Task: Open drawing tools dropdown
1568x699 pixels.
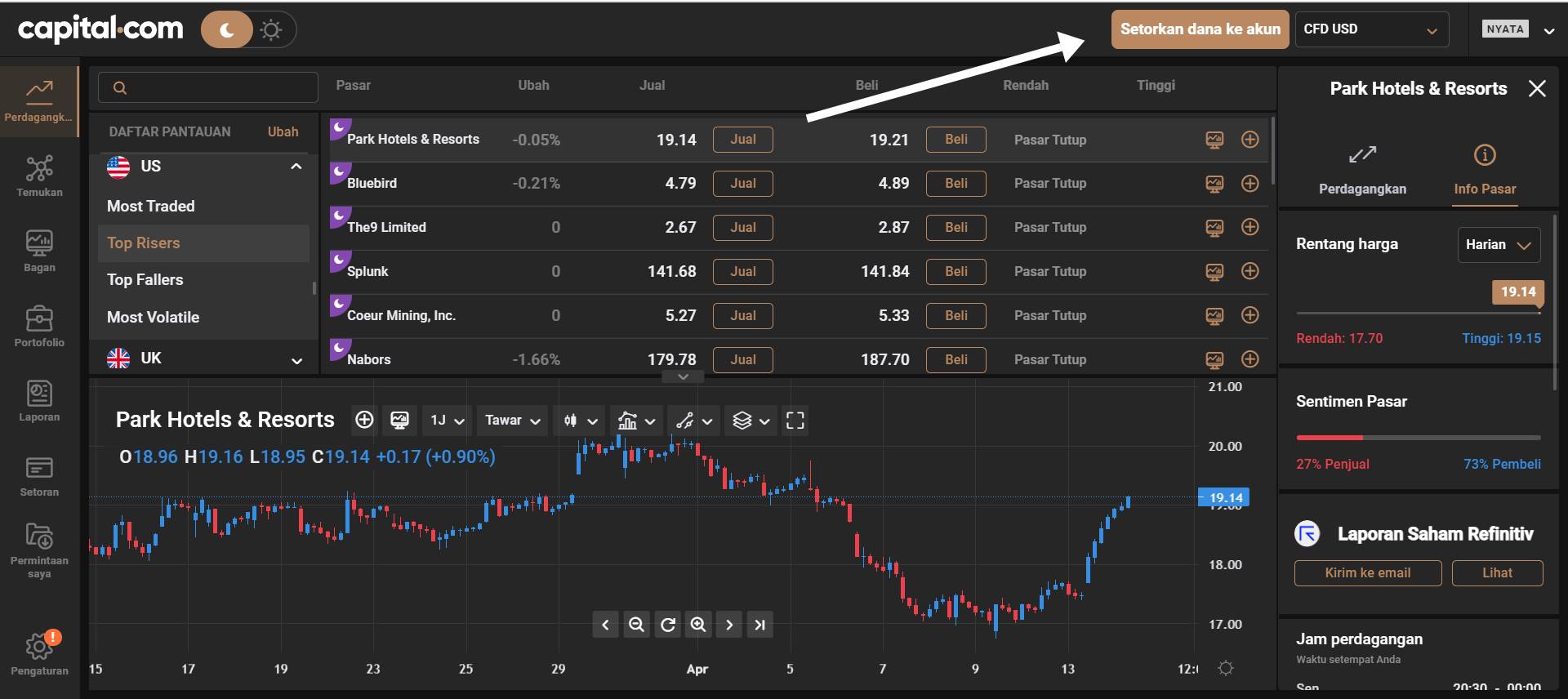Action: tap(694, 421)
